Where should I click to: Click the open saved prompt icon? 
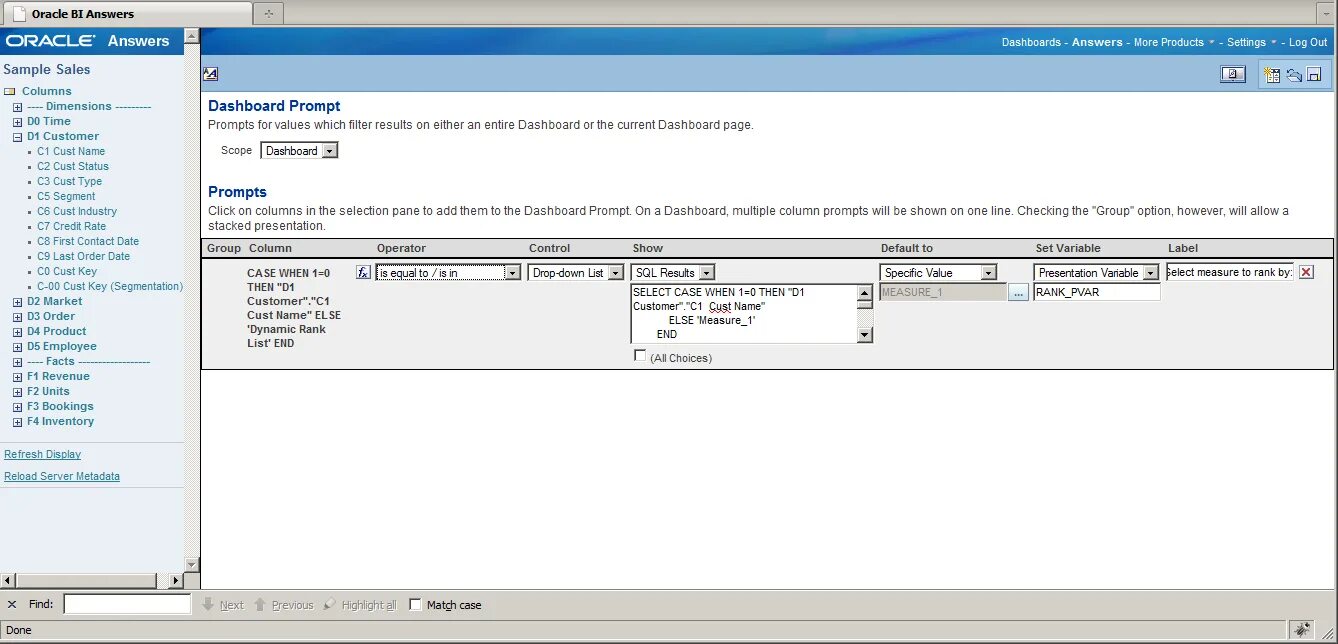click(x=1294, y=74)
